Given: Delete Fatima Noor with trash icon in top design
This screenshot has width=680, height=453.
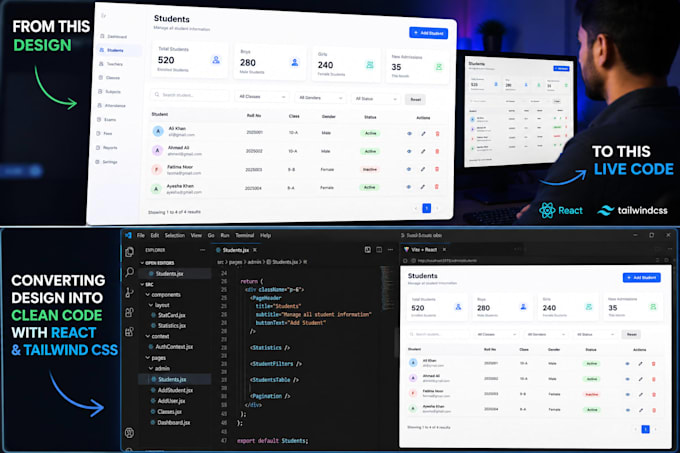Looking at the screenshot, I should click(x=437, y=169).
